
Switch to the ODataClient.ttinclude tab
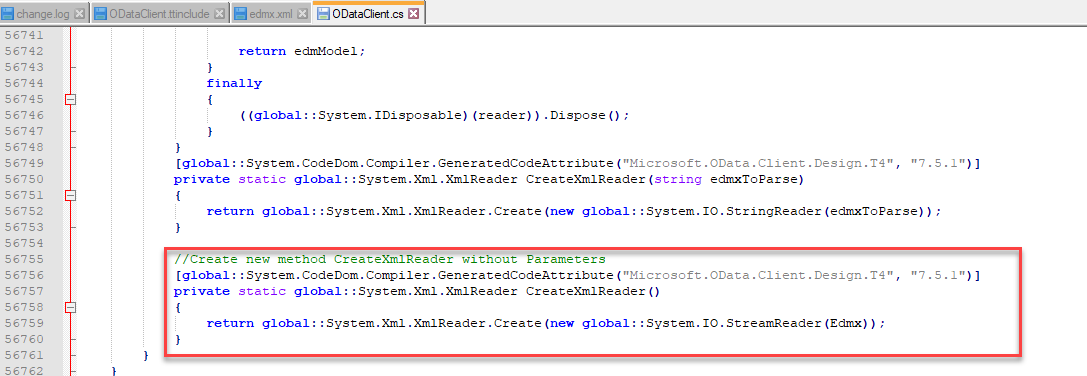(x=159, y=14)
